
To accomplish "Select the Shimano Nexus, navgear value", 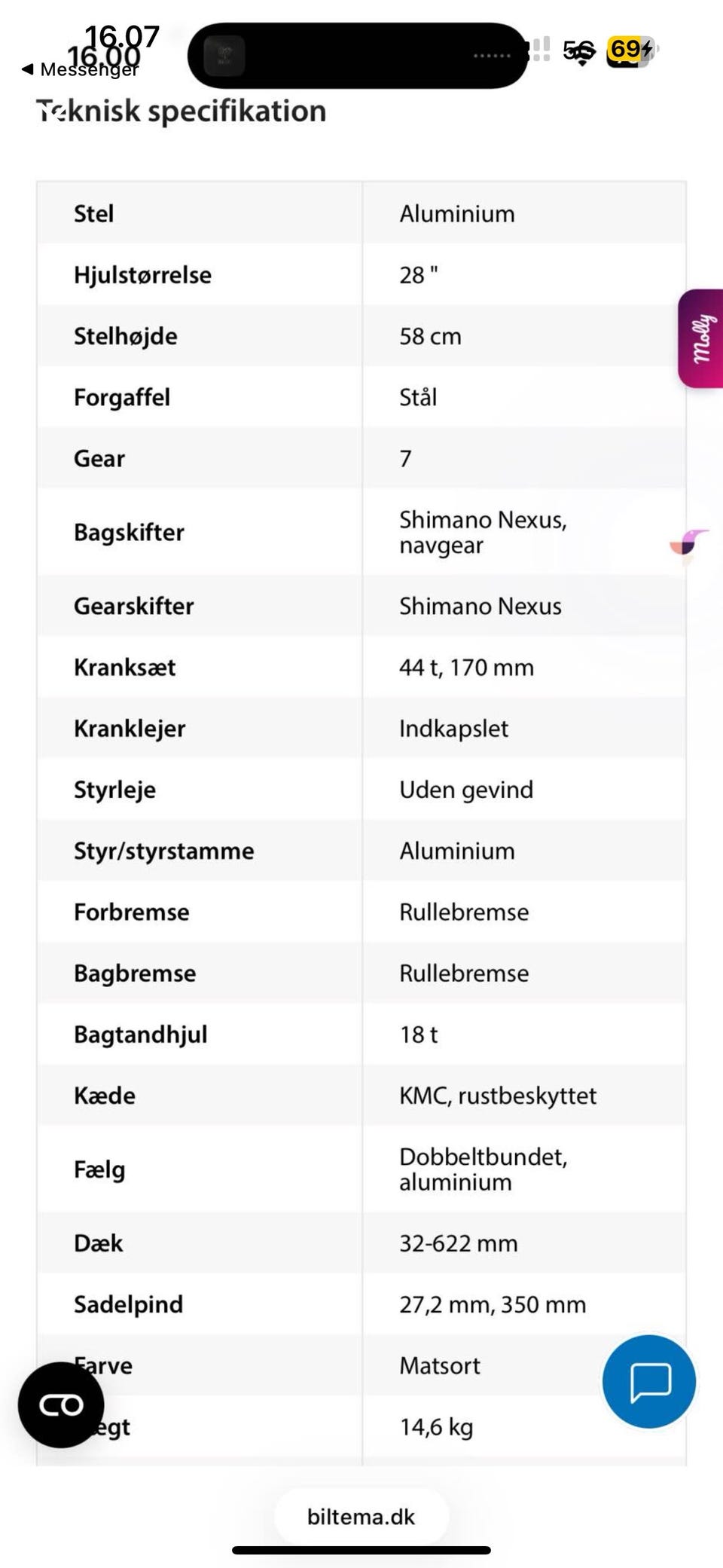I will coord(483,532).
